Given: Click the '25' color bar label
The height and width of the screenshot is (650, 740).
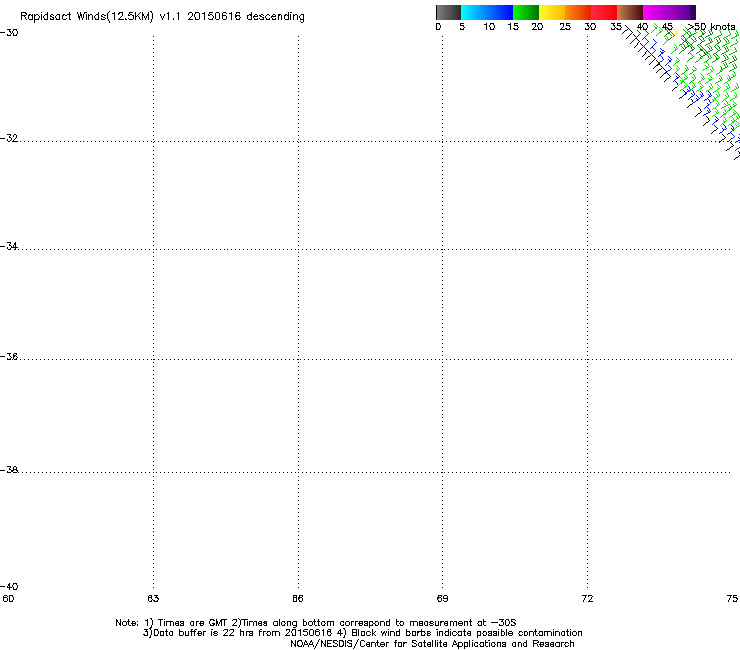Looking at the screenshot, I should [x=565, y=27].
